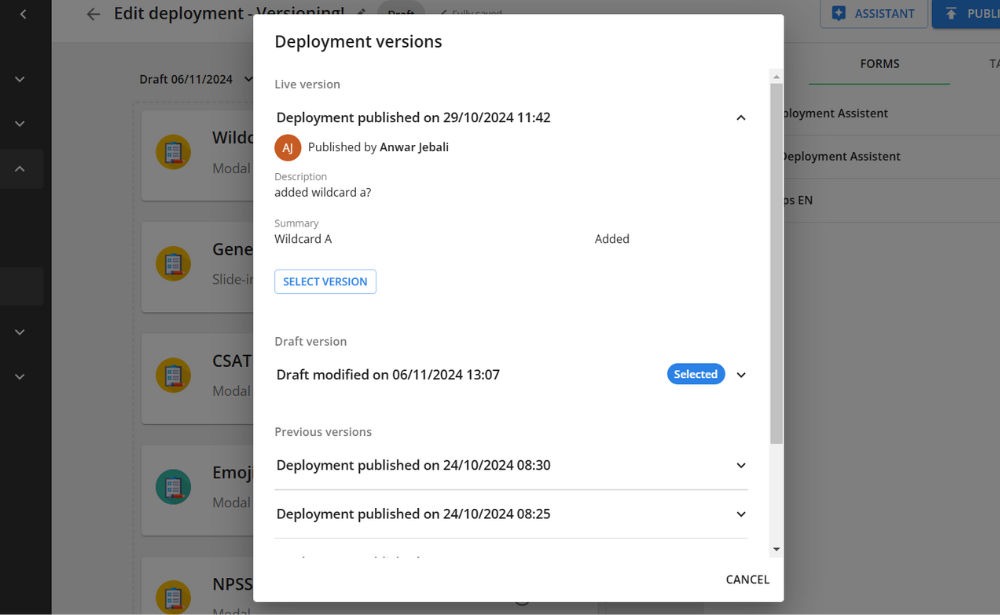Click the back arrow beside Edit deployment

[93, 13]
